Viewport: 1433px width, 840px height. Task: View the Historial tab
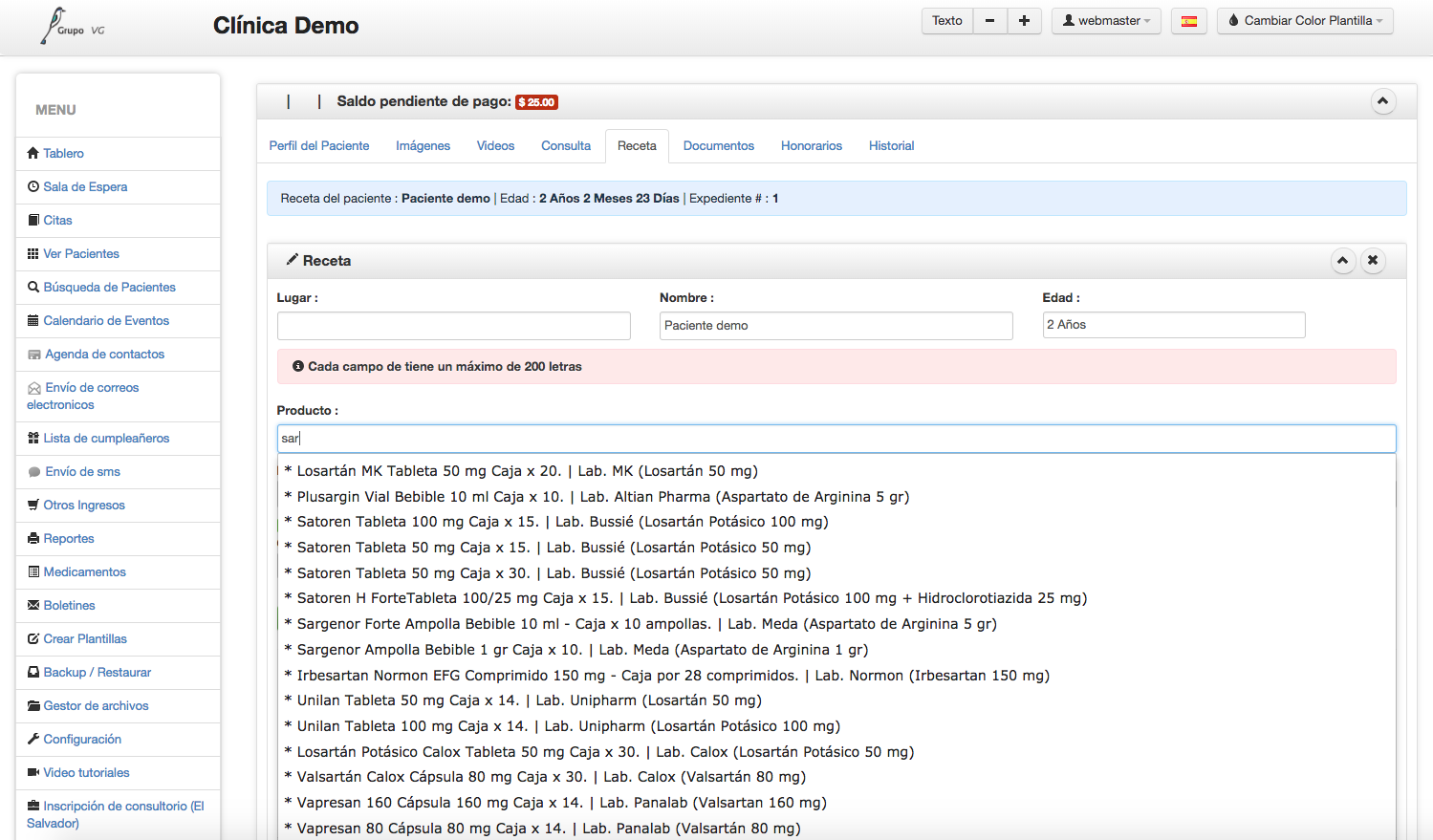(892, 146)
